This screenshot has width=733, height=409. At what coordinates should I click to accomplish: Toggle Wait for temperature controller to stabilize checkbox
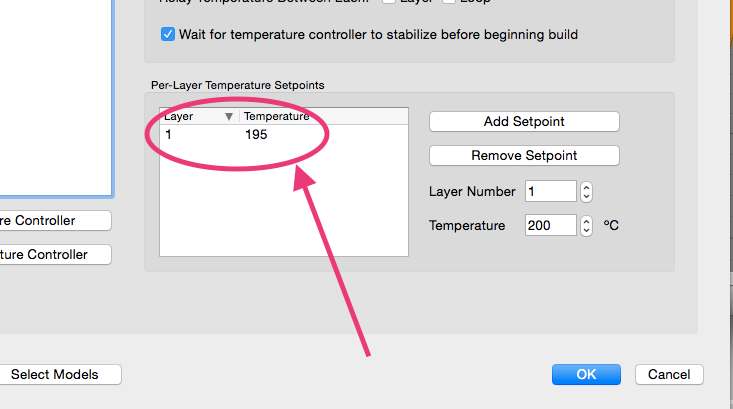[x=168, y=35]
